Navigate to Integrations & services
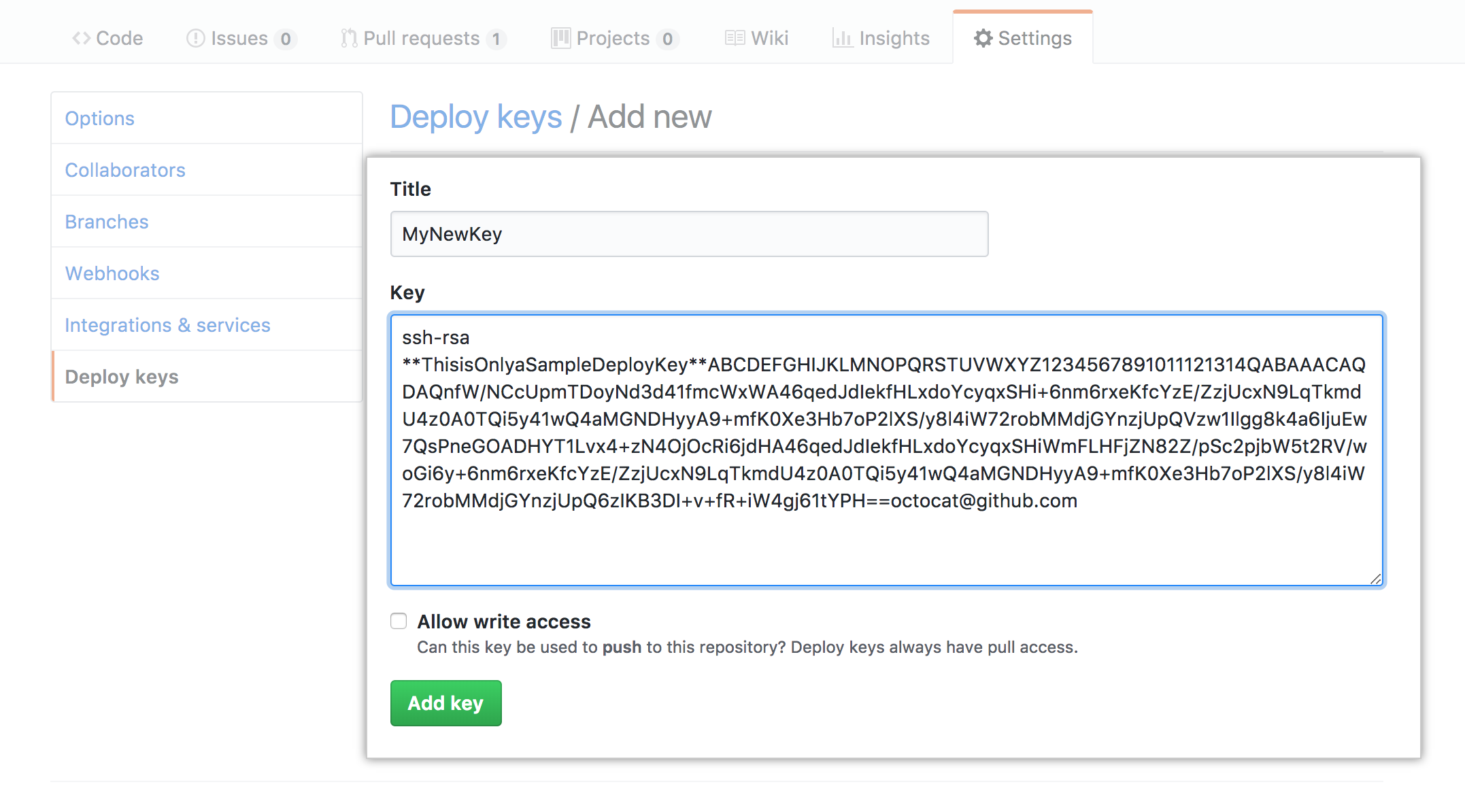The width and height of the screenshot is (1465, 812). (167, 325)
